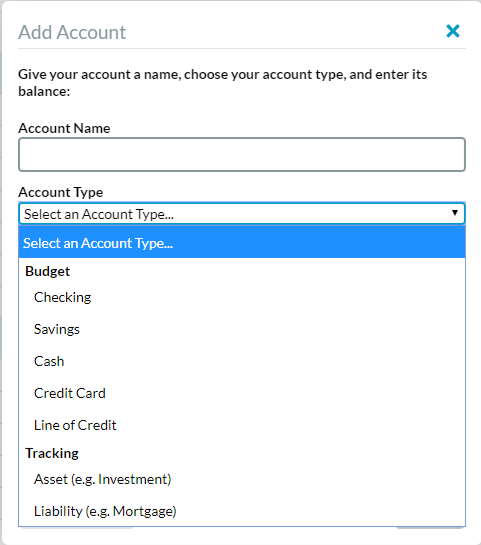Click the partially hidden button under the dropdown arrow side

tap(430, 528)
